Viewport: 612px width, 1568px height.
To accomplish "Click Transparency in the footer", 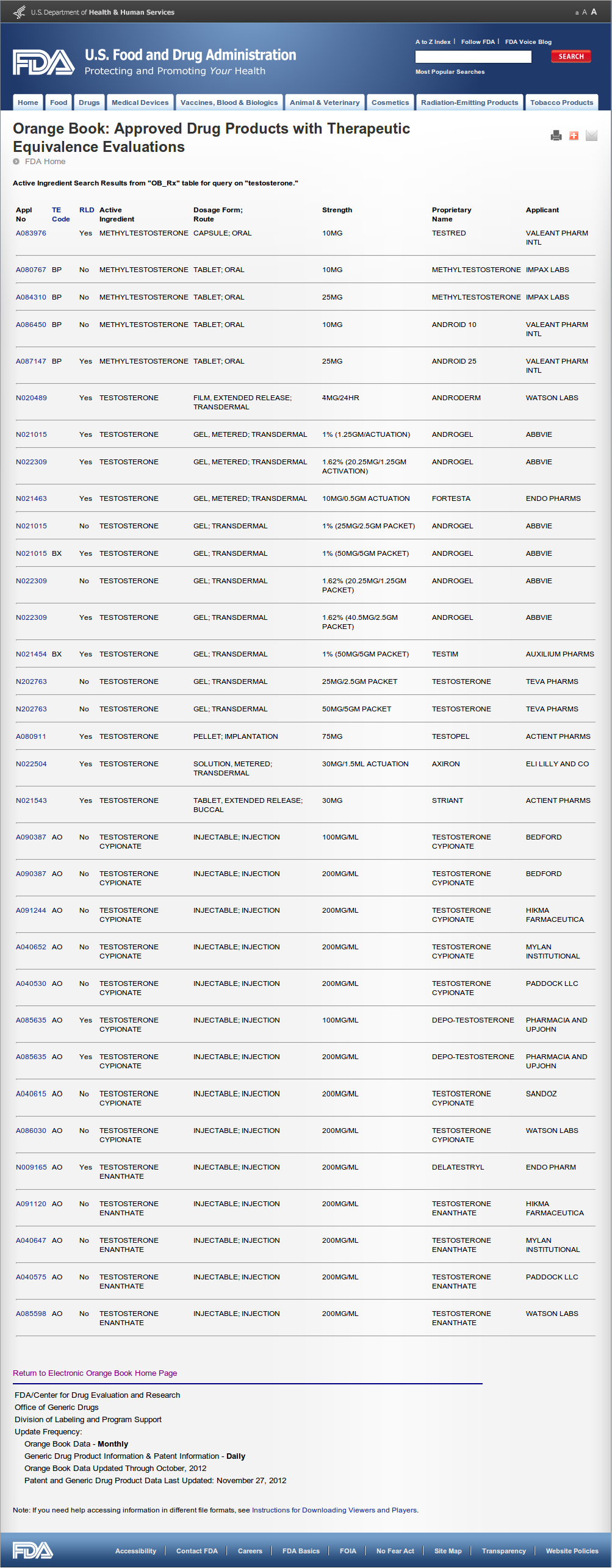I will tap(504, 1551).
